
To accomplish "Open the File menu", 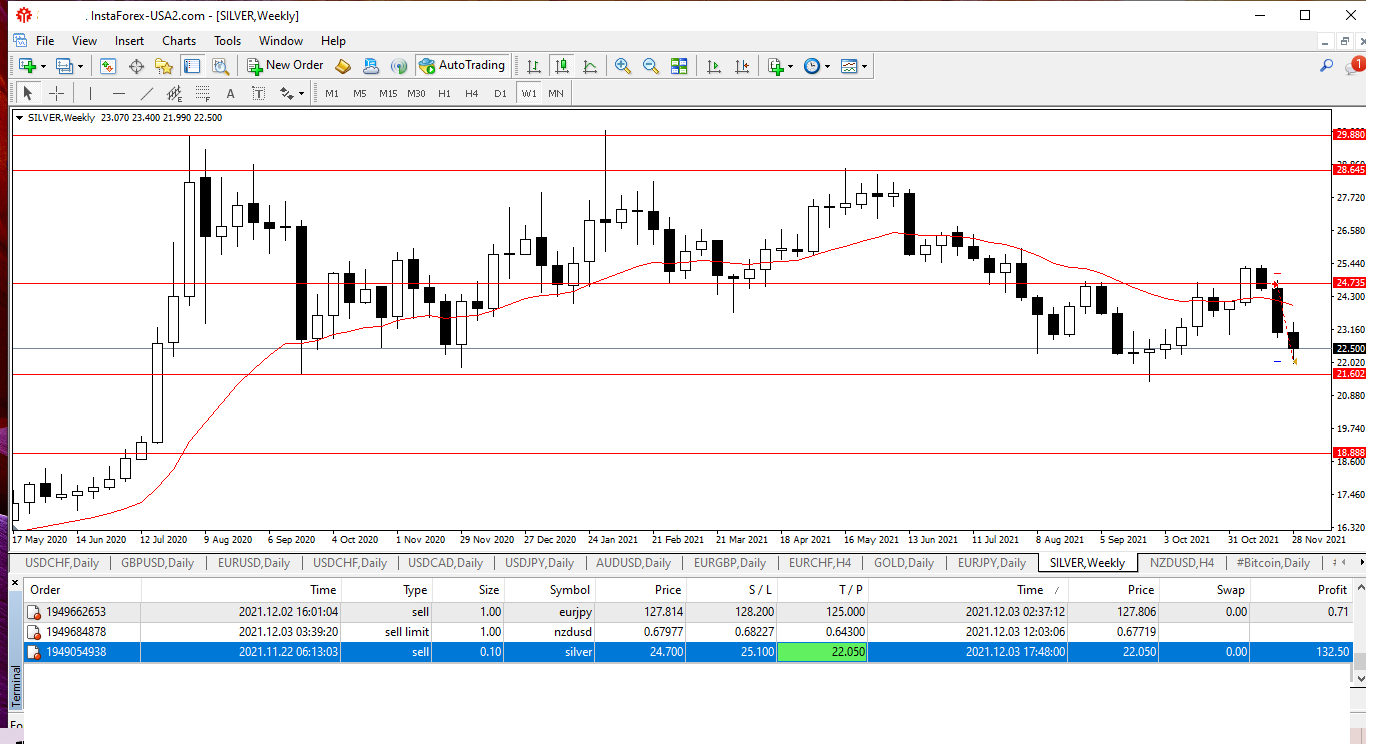I will [45, 41].
